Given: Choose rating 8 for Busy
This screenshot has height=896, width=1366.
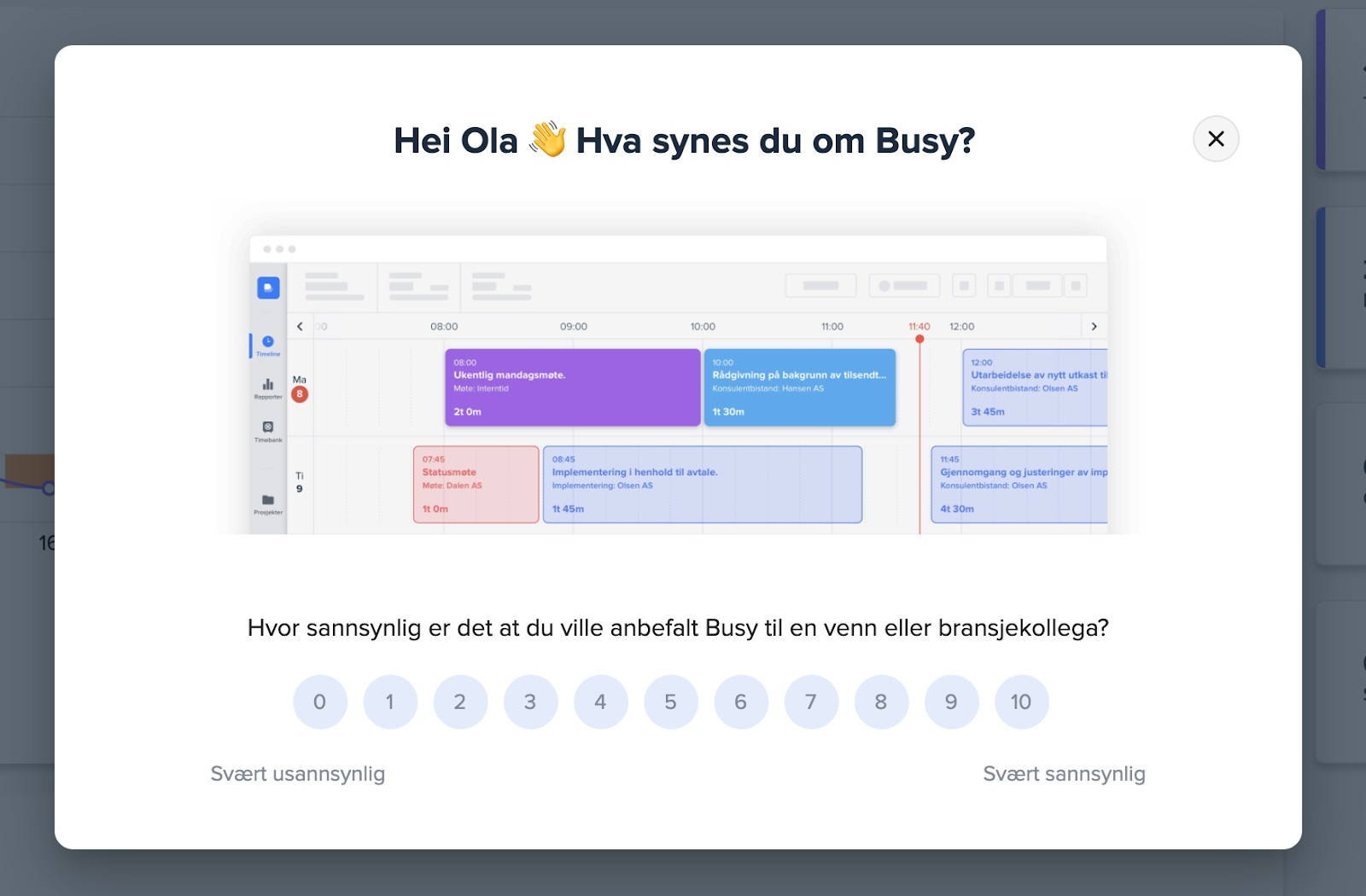Looking at the screenshot, I should 881,701.
